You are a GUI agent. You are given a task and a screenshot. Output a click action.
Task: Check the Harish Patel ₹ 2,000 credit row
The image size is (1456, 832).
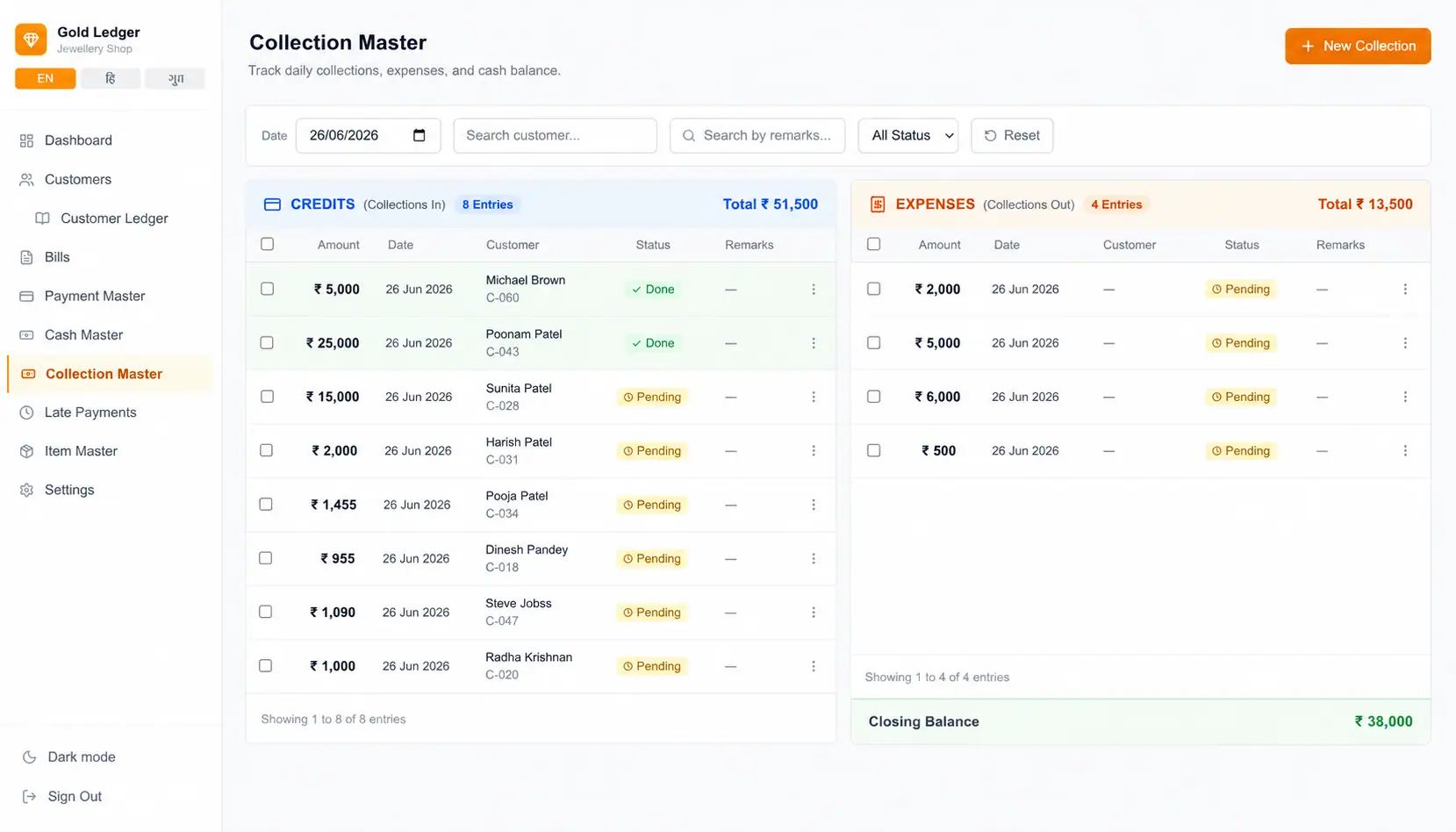click(x=267, y=450)
